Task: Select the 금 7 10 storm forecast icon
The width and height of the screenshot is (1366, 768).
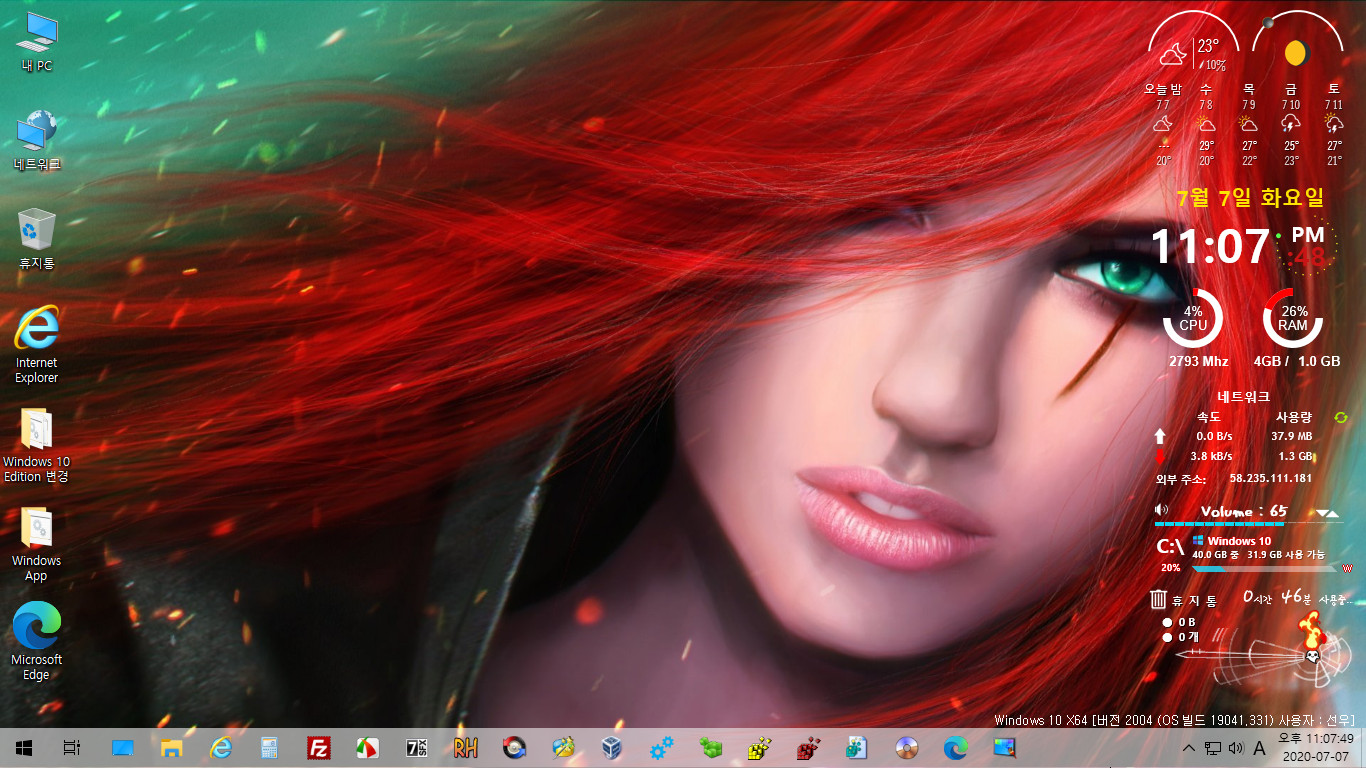Action: point(1291,124)
